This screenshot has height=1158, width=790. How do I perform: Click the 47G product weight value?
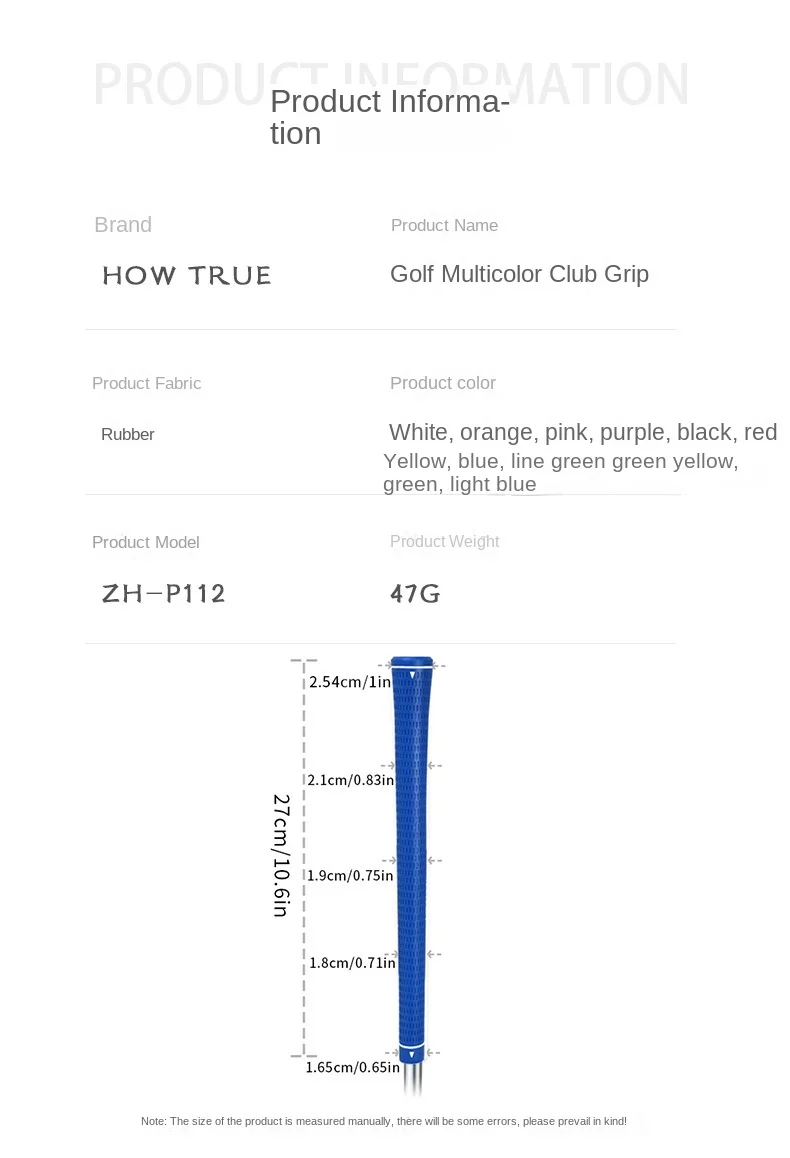tap(415, 593)
